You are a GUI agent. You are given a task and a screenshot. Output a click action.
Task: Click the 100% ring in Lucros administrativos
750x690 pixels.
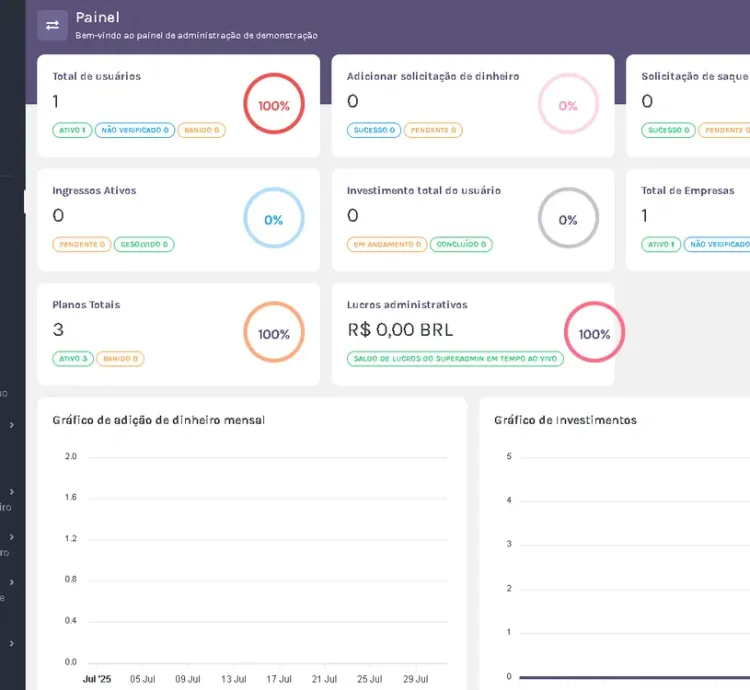(x=594, y=334)
